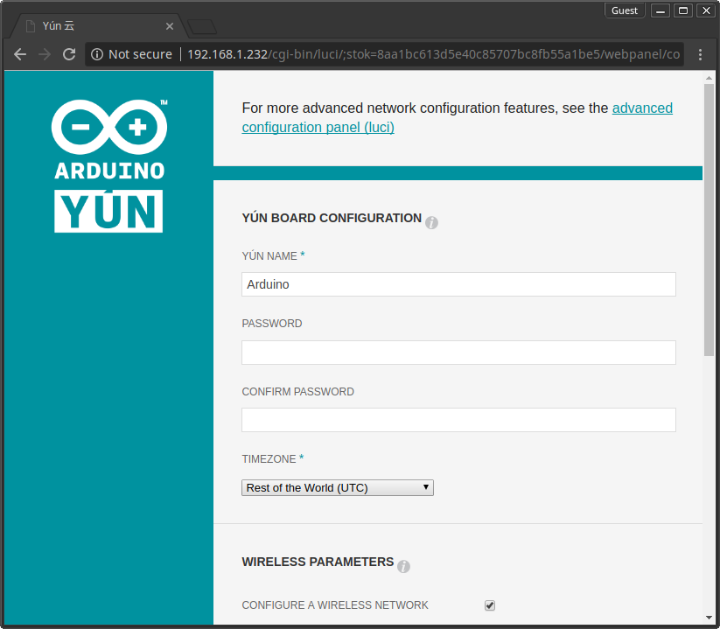The height and width of the screenshot is (629, 720).
Task: Focus the Confirm Password field
Action: coord(458,420)
